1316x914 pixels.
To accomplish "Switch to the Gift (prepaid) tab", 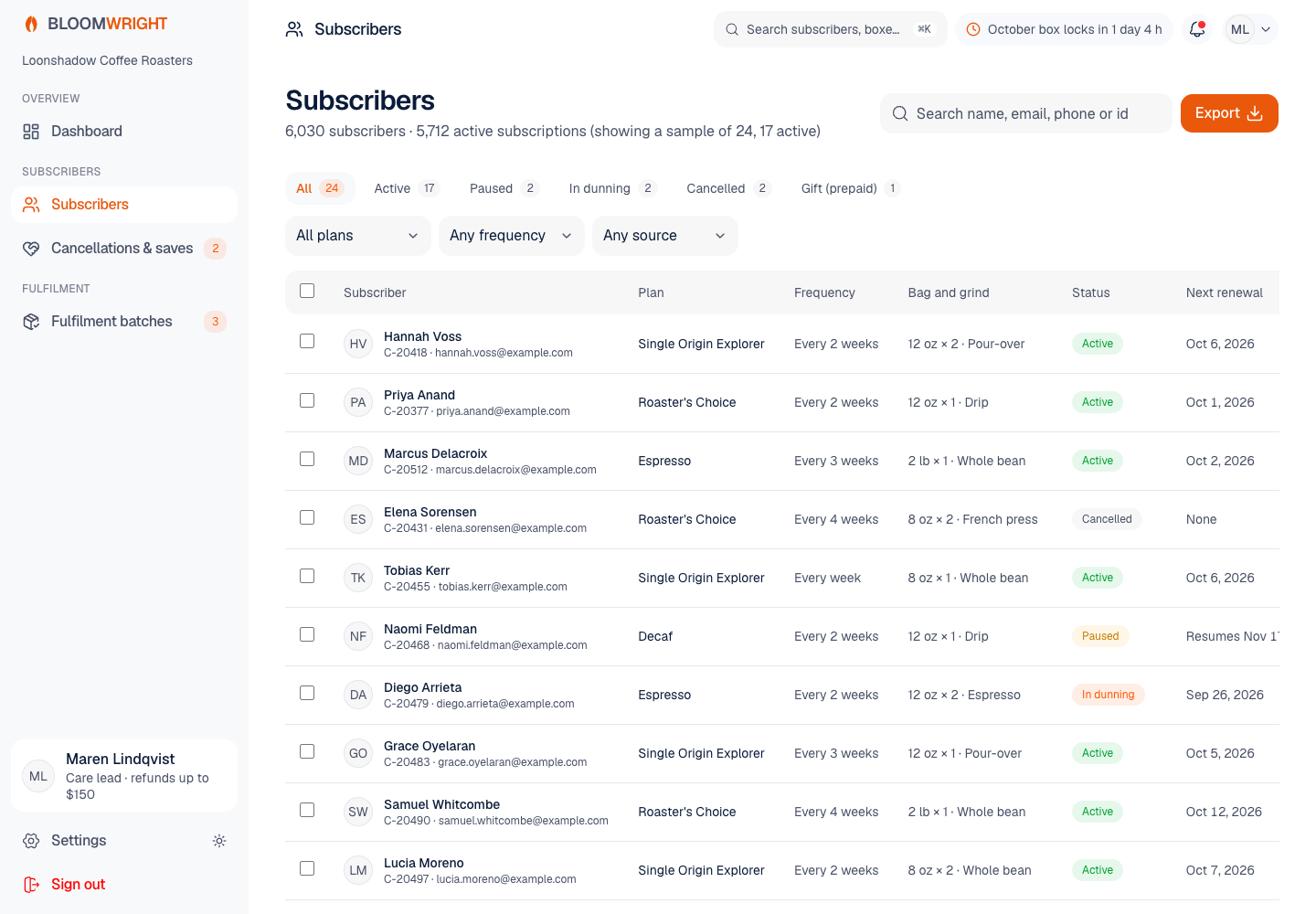I will coord(850,188).
